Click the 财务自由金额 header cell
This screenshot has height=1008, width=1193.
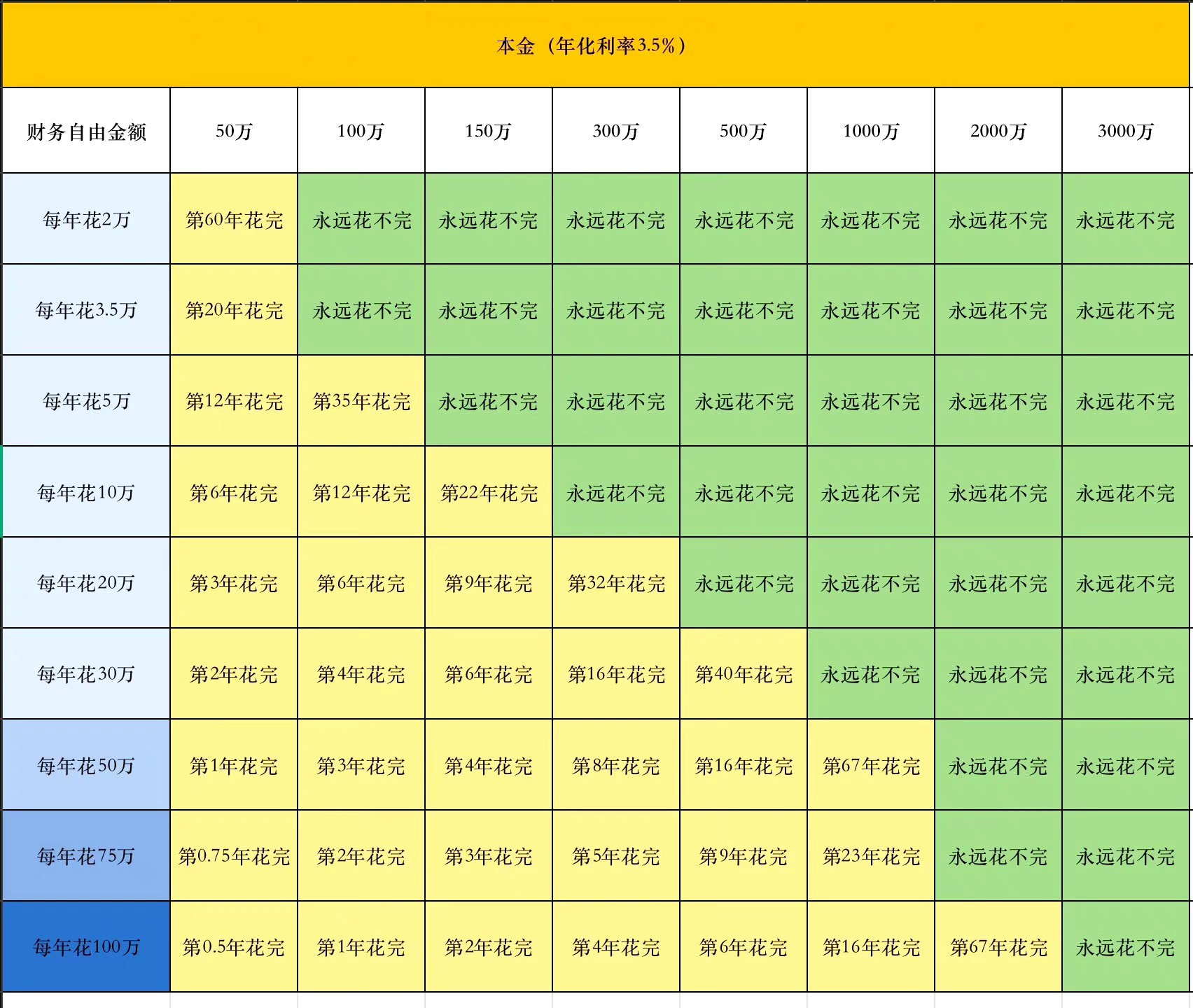coord(86,131)
